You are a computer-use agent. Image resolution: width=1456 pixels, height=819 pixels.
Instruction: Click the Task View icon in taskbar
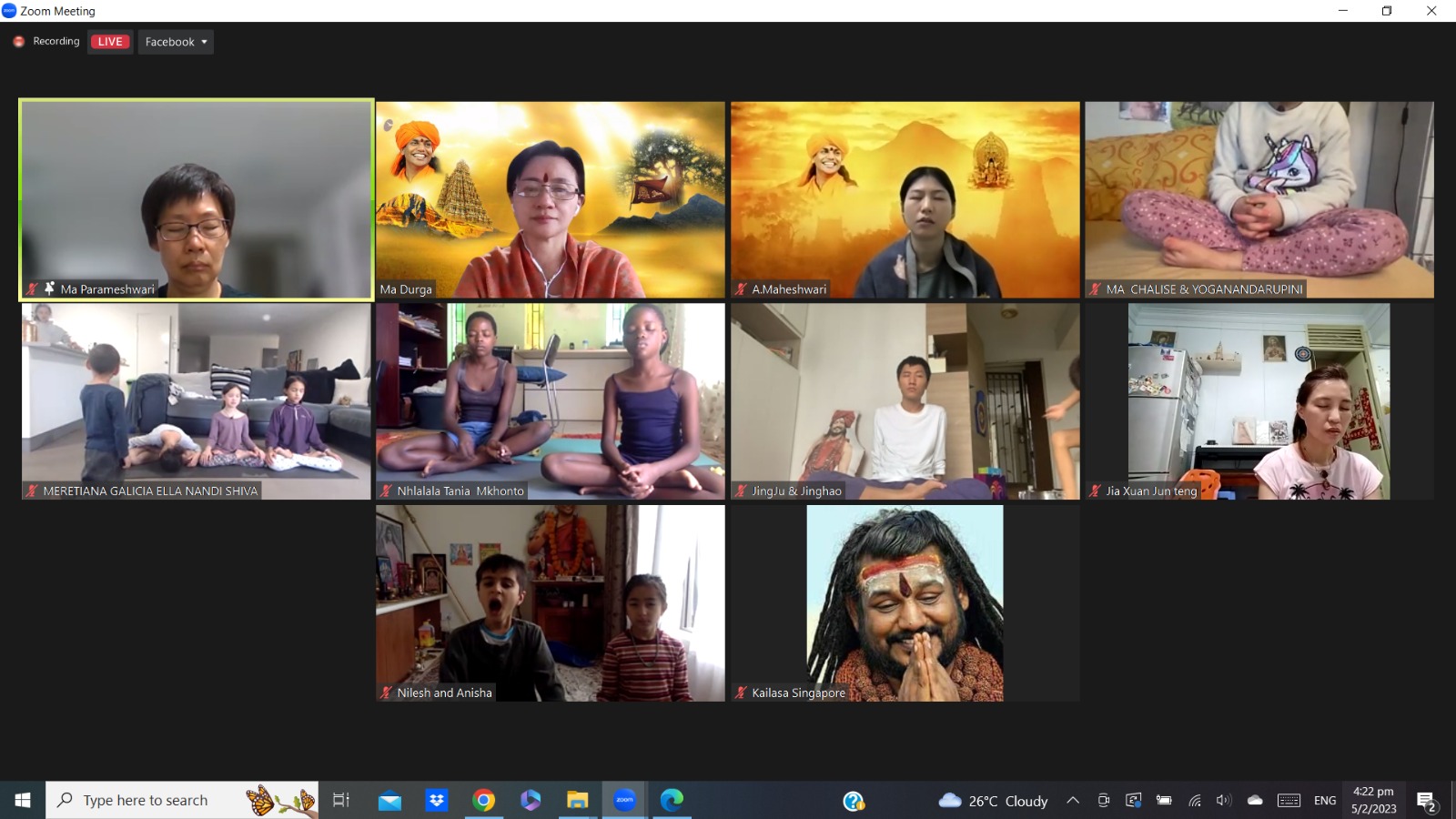pos(341,800)
